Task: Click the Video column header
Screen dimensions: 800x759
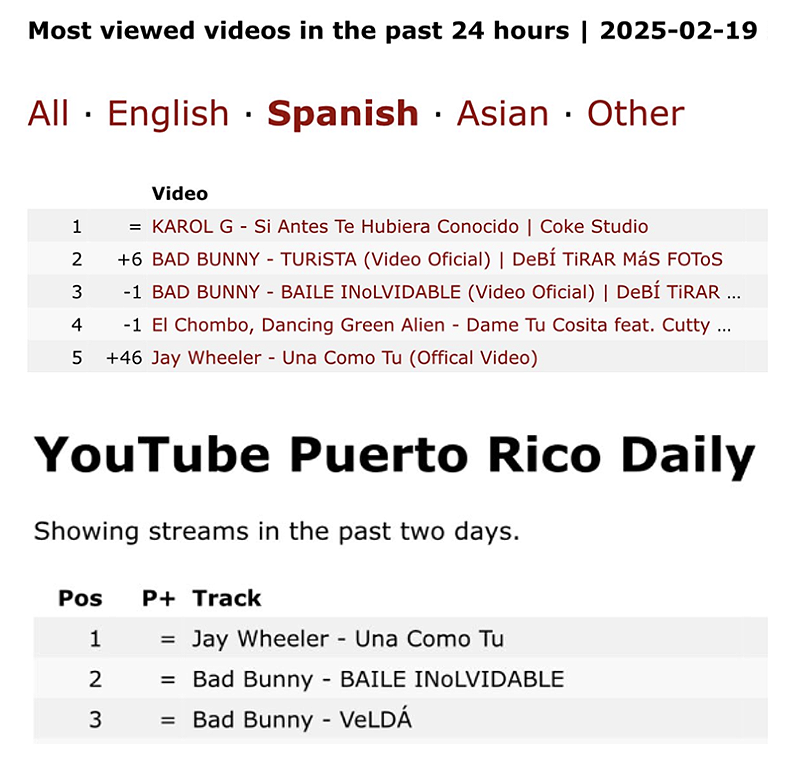Action: click(x=179, y=193)
